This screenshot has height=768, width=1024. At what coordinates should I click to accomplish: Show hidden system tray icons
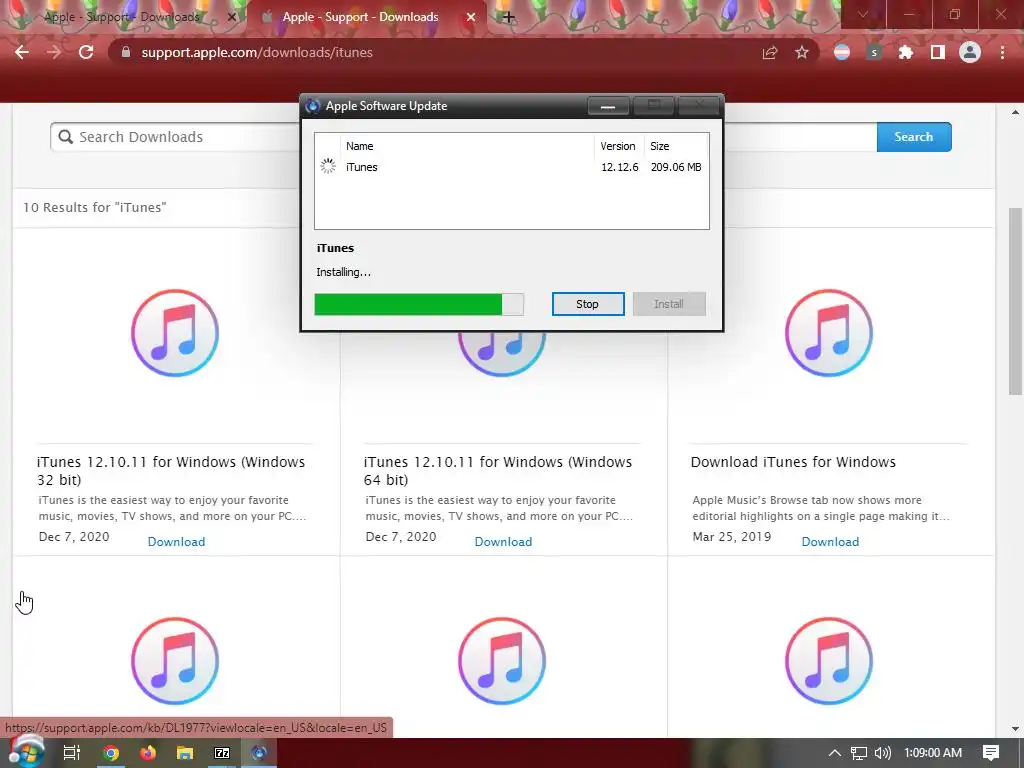click(835, 753)
